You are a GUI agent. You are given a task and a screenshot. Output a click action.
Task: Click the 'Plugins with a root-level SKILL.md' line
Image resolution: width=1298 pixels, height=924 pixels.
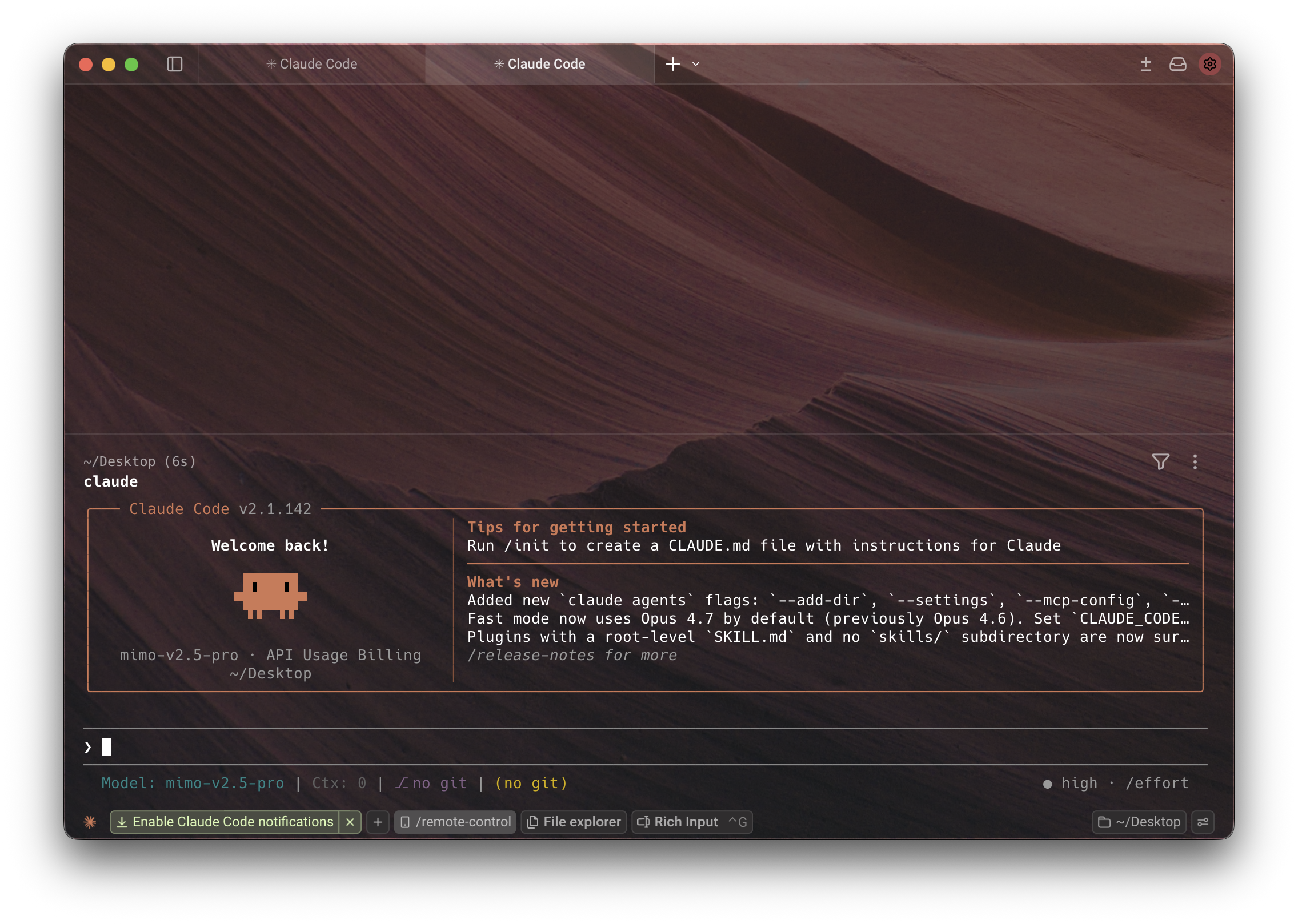pos(828,637)
